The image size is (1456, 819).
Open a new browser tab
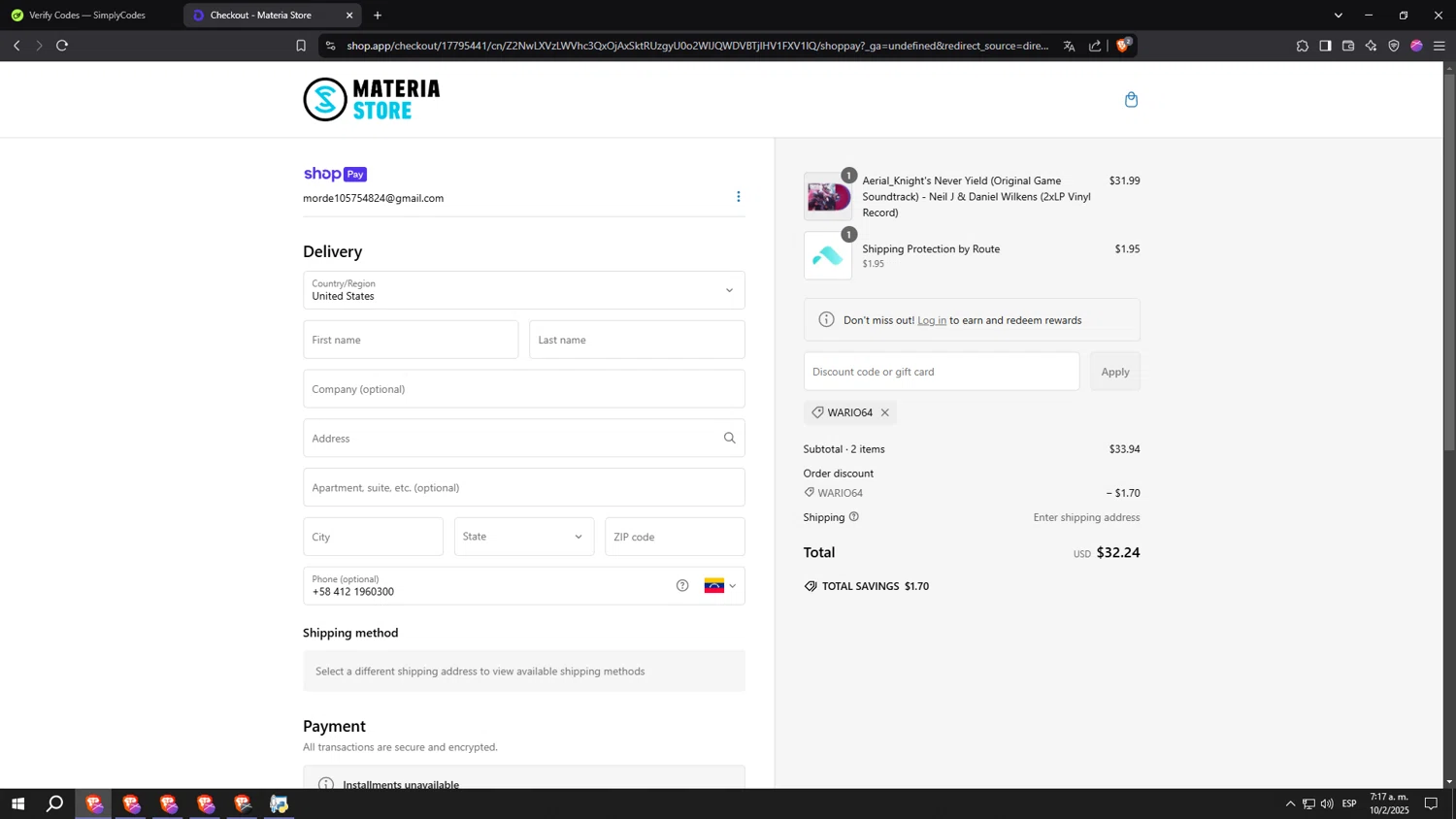click(378, 16)
